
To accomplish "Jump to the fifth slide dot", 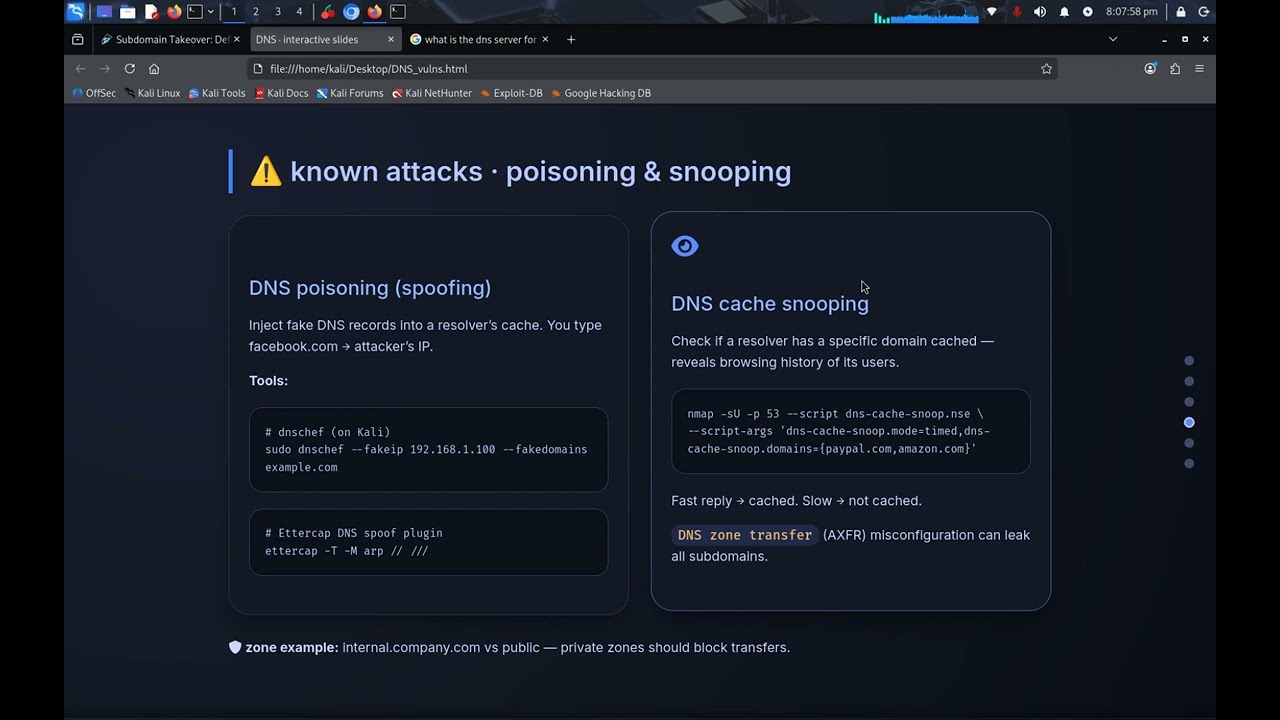I will [1189, 443].
